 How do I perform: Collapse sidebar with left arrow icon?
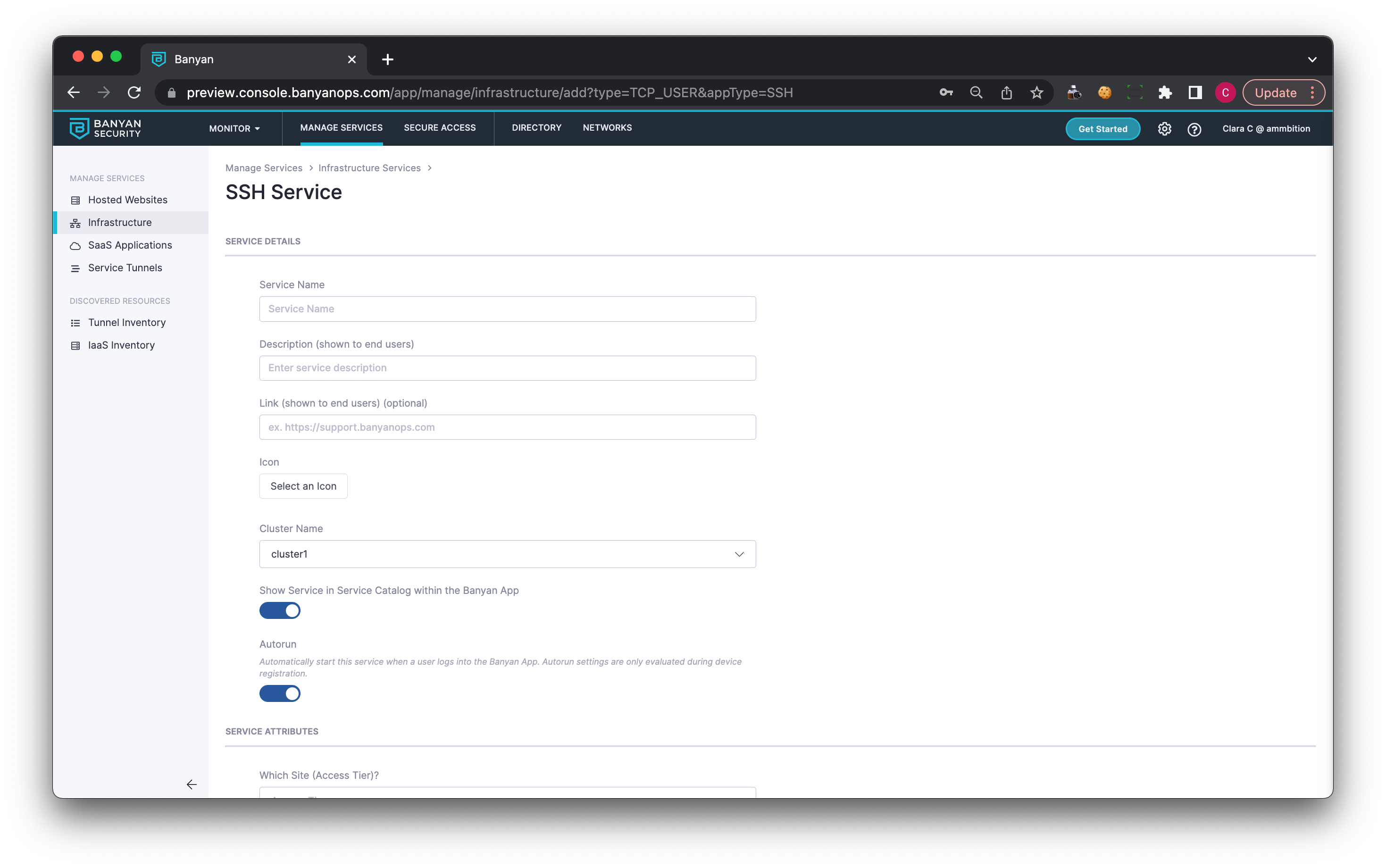192,784
